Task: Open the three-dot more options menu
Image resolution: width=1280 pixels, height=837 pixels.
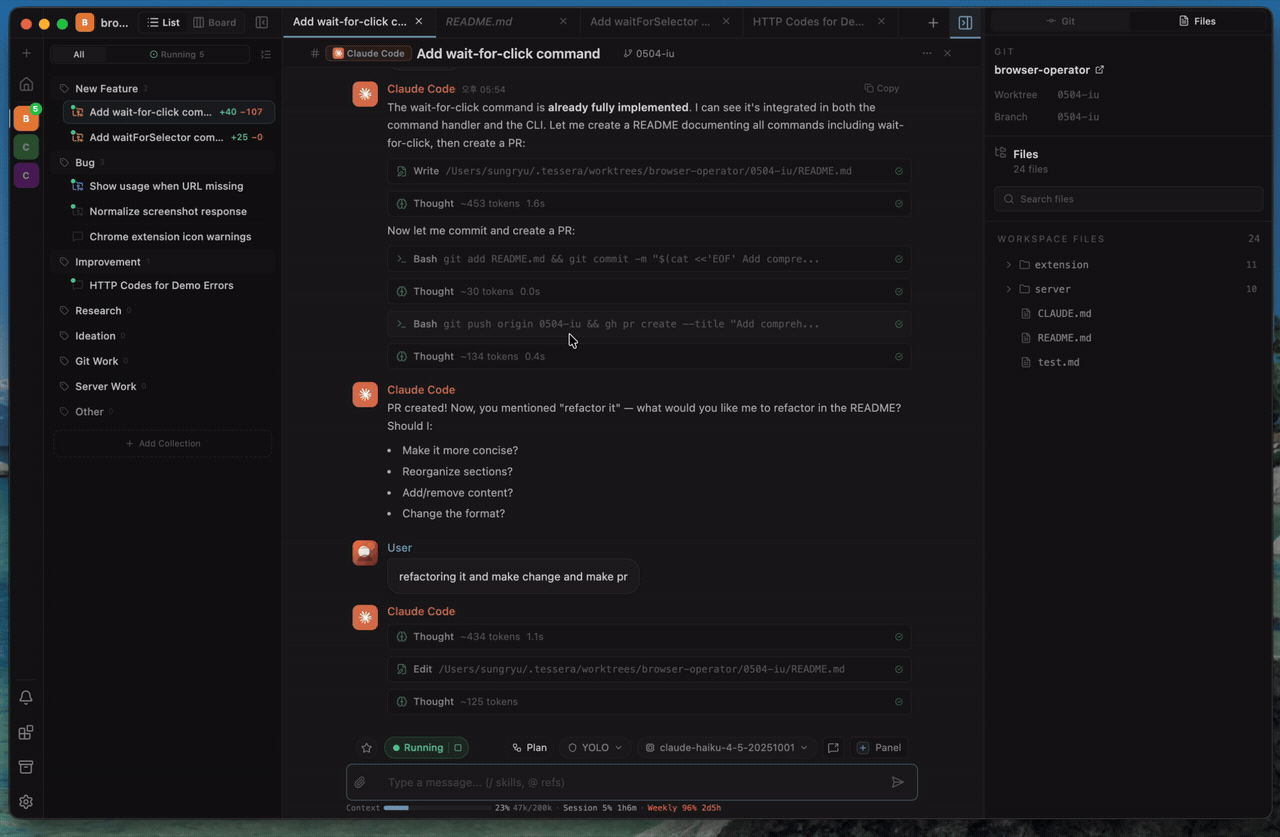Action: (x=927, y=53)
